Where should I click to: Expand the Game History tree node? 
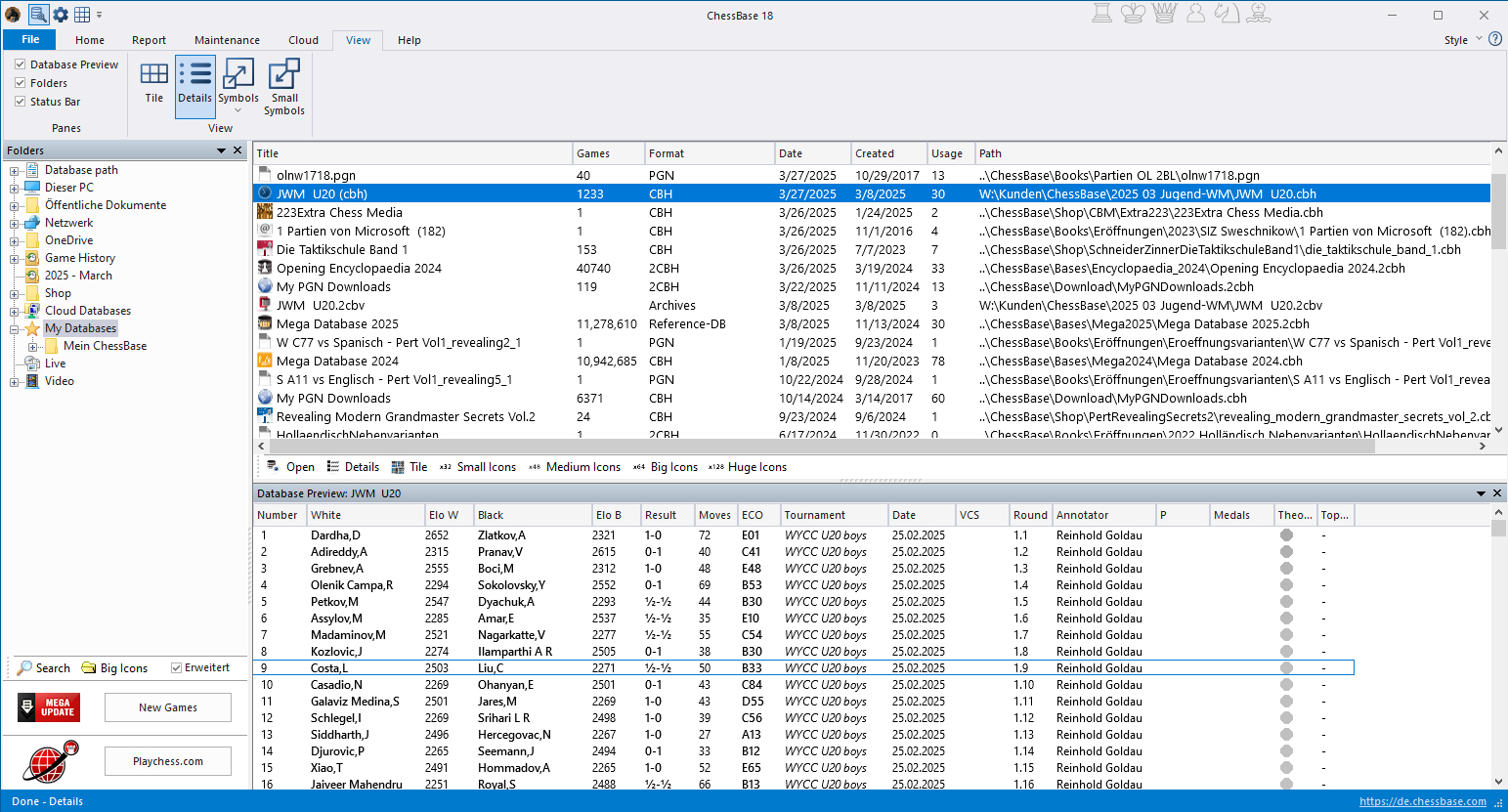point(15,259)
